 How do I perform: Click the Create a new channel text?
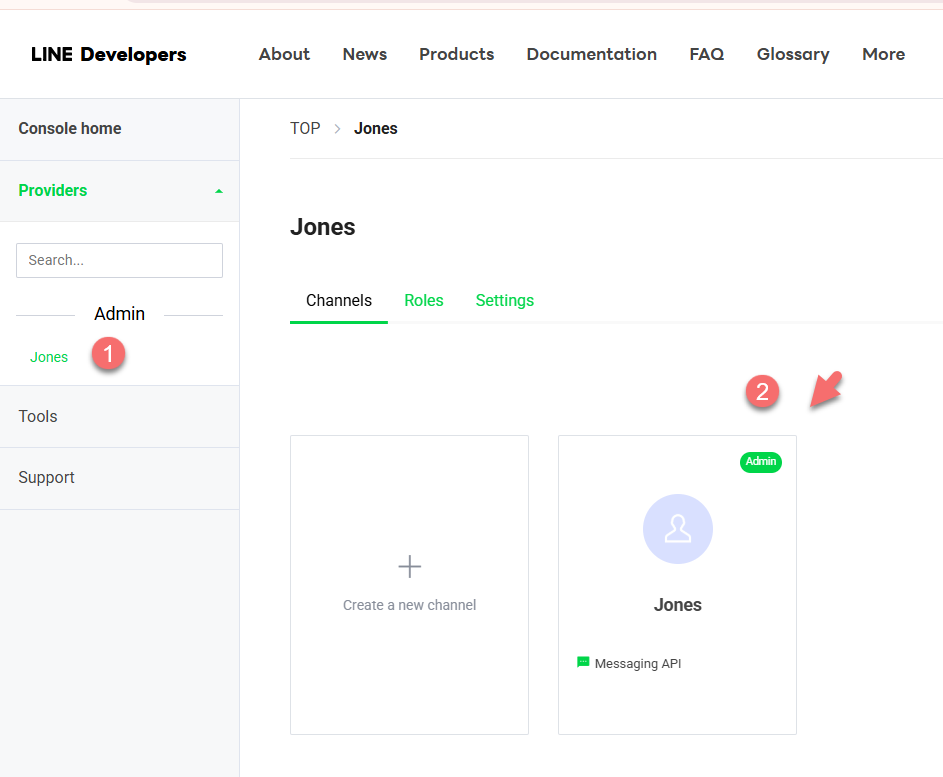click(x=410, y=605)
